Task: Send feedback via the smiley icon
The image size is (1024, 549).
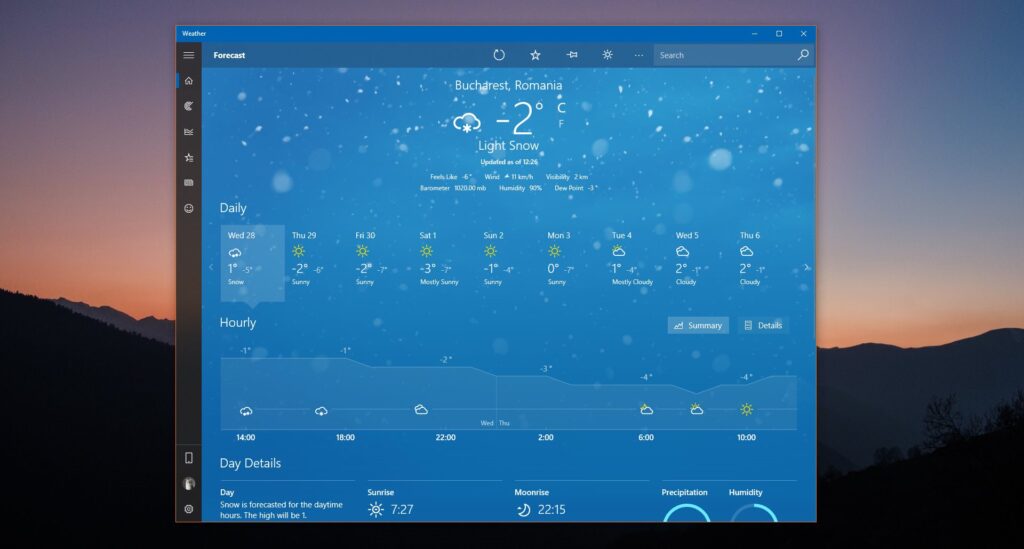Action: pyautogui.click(x=189, y=209)
